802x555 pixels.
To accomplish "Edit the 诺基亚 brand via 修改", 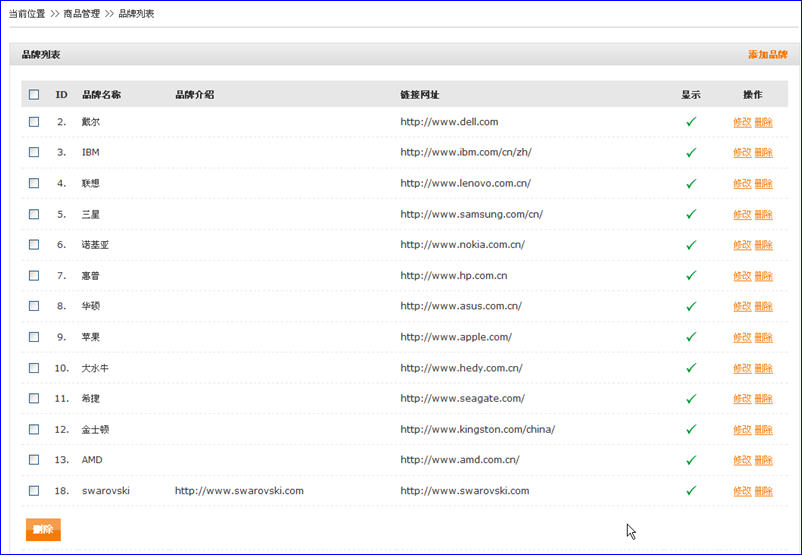I will click(x=742, y=245).
